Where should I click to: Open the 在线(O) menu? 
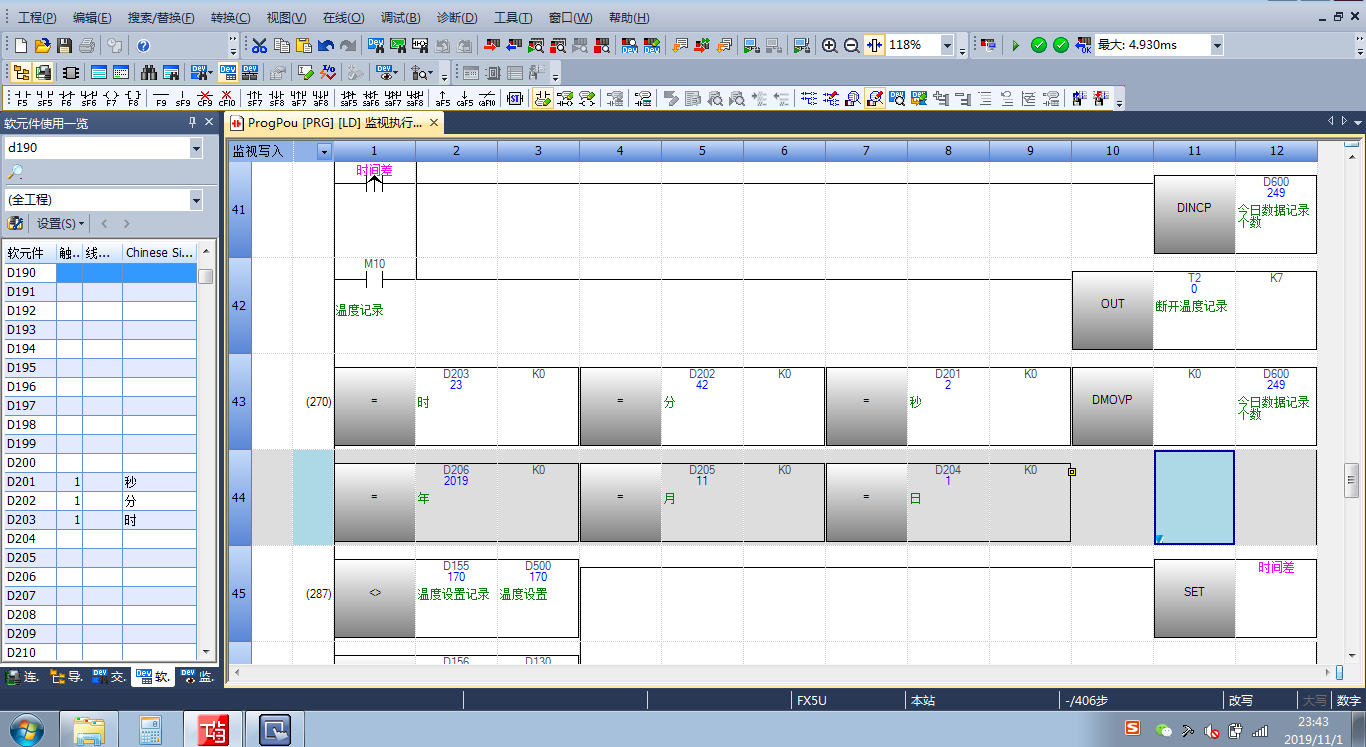point(343,18)
